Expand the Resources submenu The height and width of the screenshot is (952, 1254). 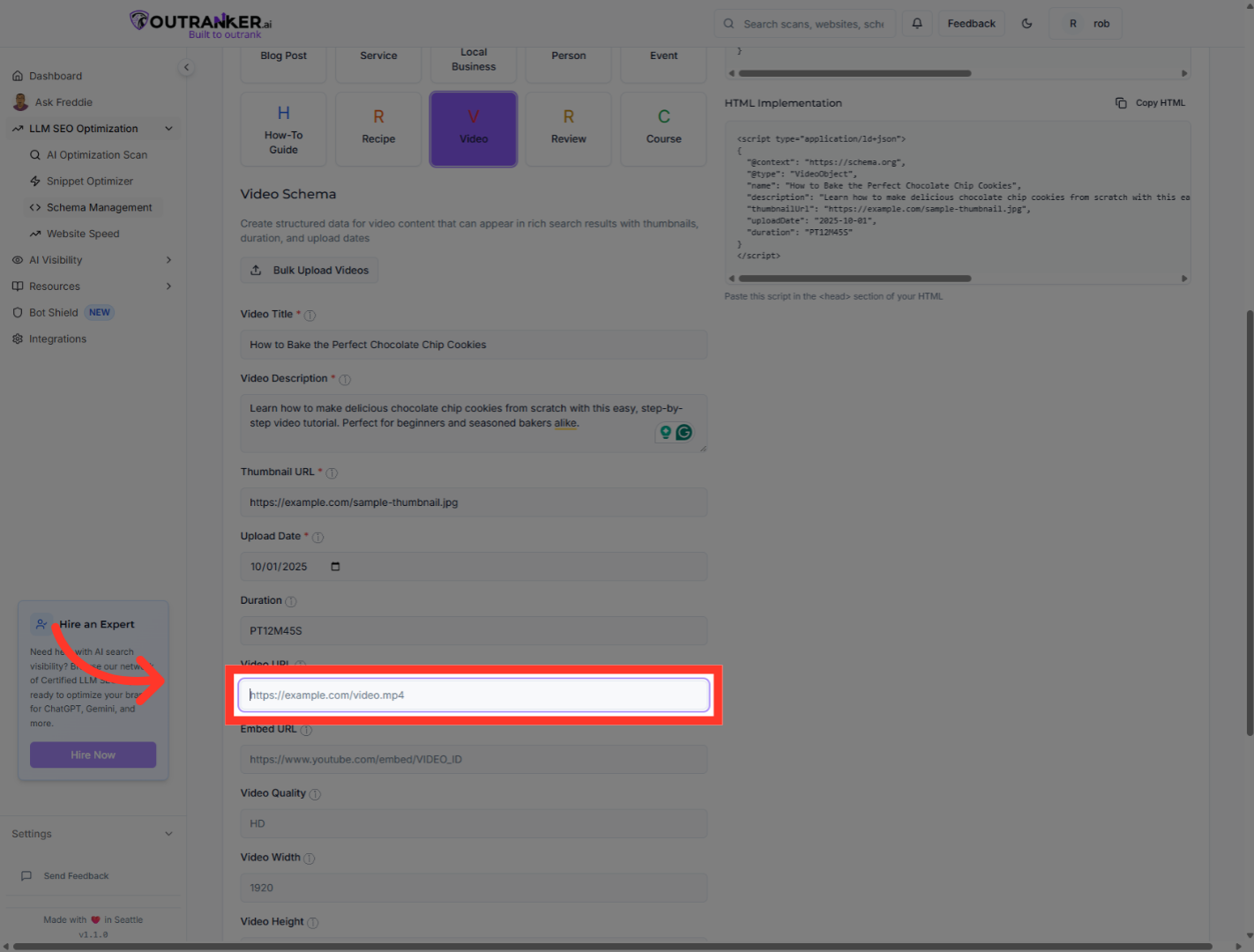(168, 286)
